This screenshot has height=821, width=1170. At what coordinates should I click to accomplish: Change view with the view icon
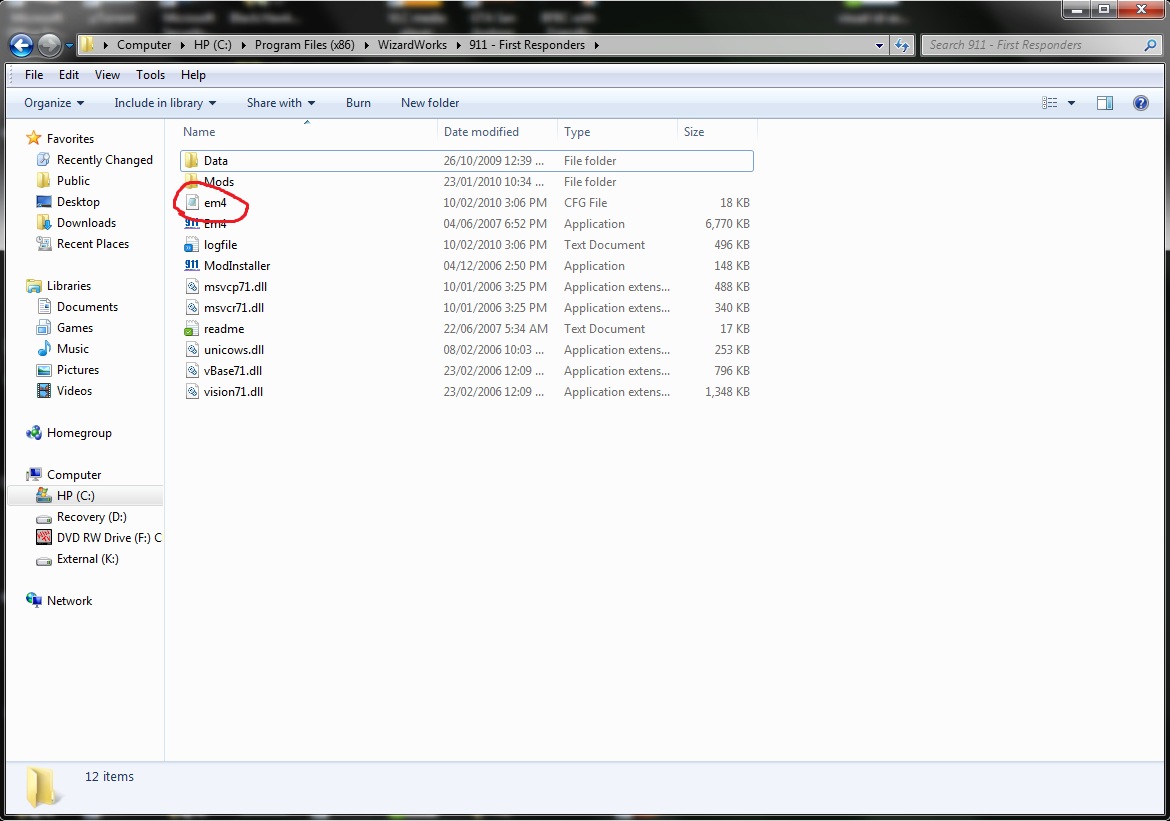[1049, 103]
